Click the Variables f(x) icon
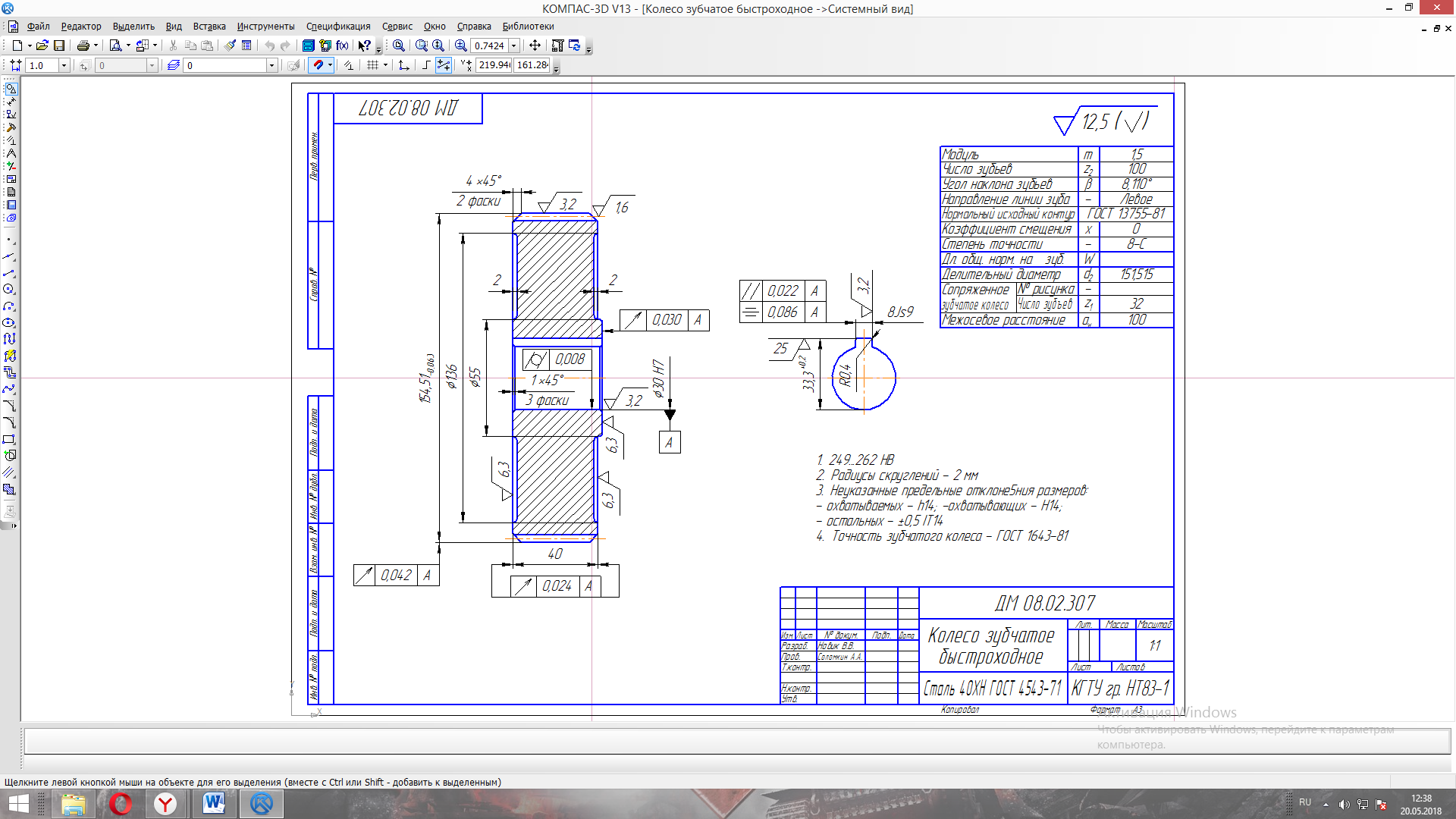 click(x=342, y=45)
